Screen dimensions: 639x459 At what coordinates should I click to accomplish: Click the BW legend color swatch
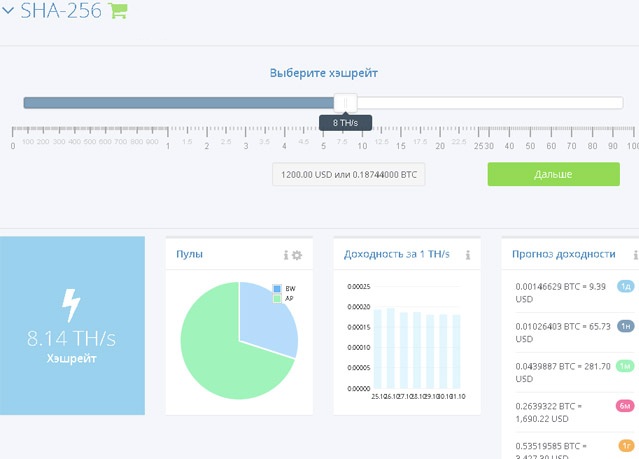click(x=277, y=289)
